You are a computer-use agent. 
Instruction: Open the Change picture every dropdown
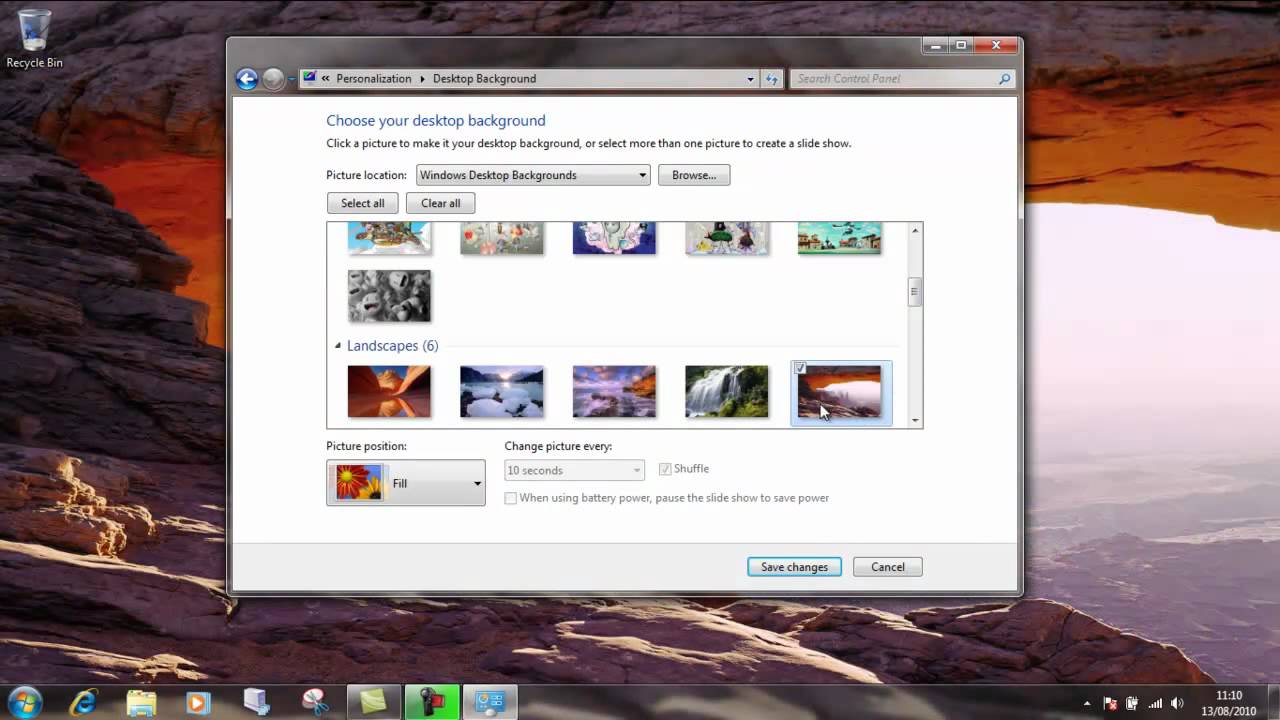(574, 470)
